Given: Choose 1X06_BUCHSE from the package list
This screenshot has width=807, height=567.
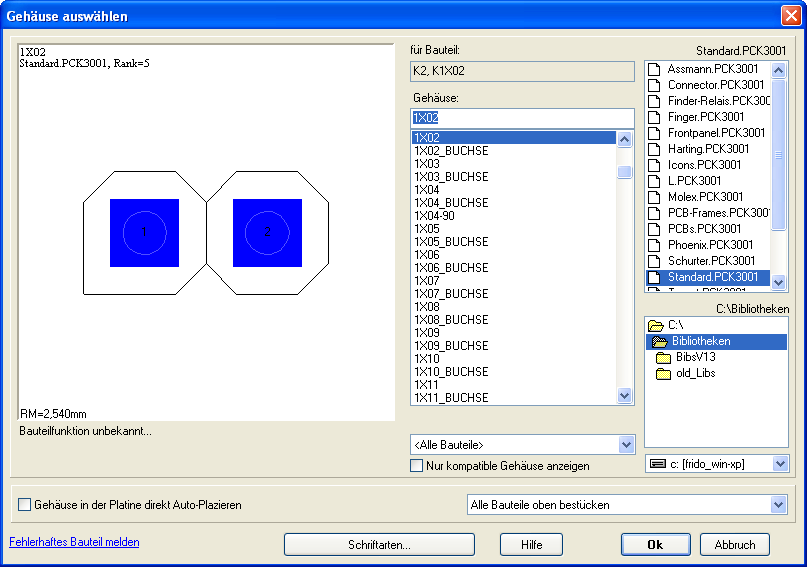Looking at the screenshot, I should pyautogui.click(x=451, y=267).
